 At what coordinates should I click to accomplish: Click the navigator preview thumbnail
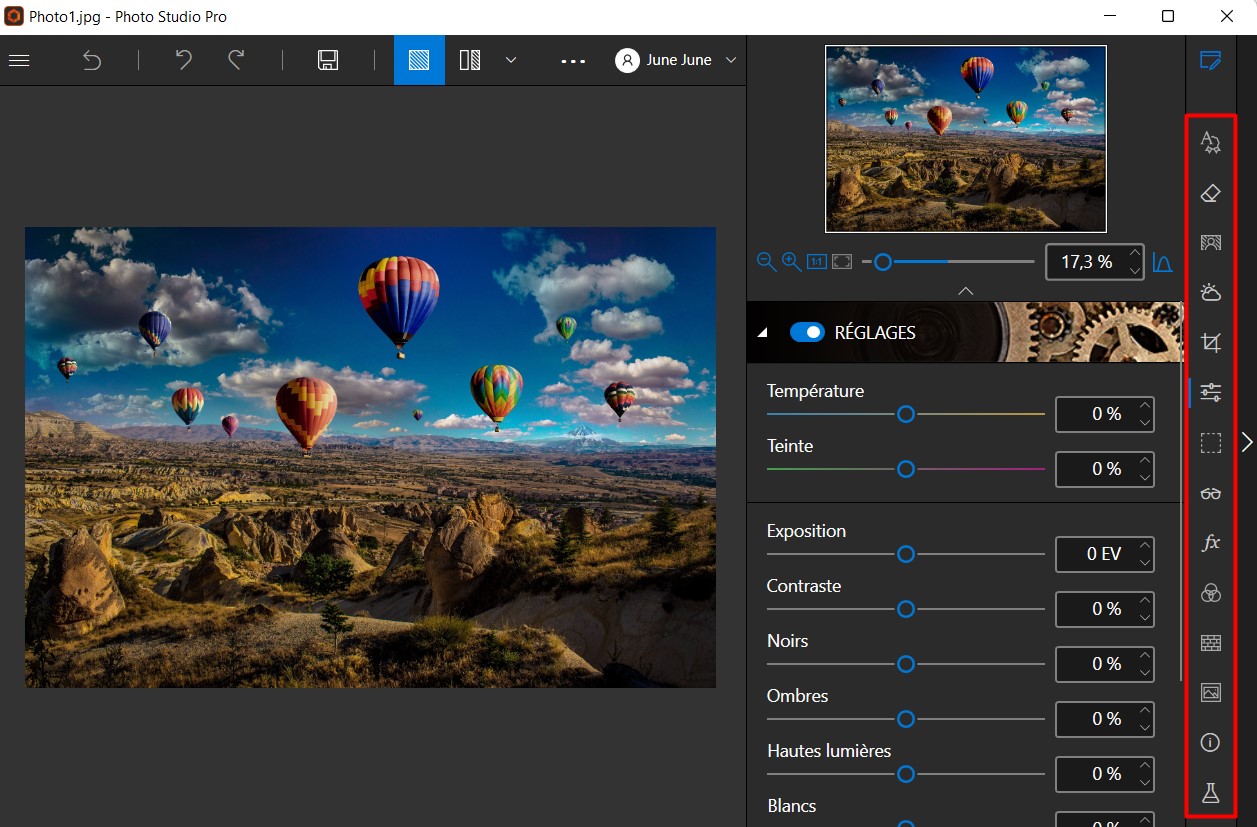[966, 139]
